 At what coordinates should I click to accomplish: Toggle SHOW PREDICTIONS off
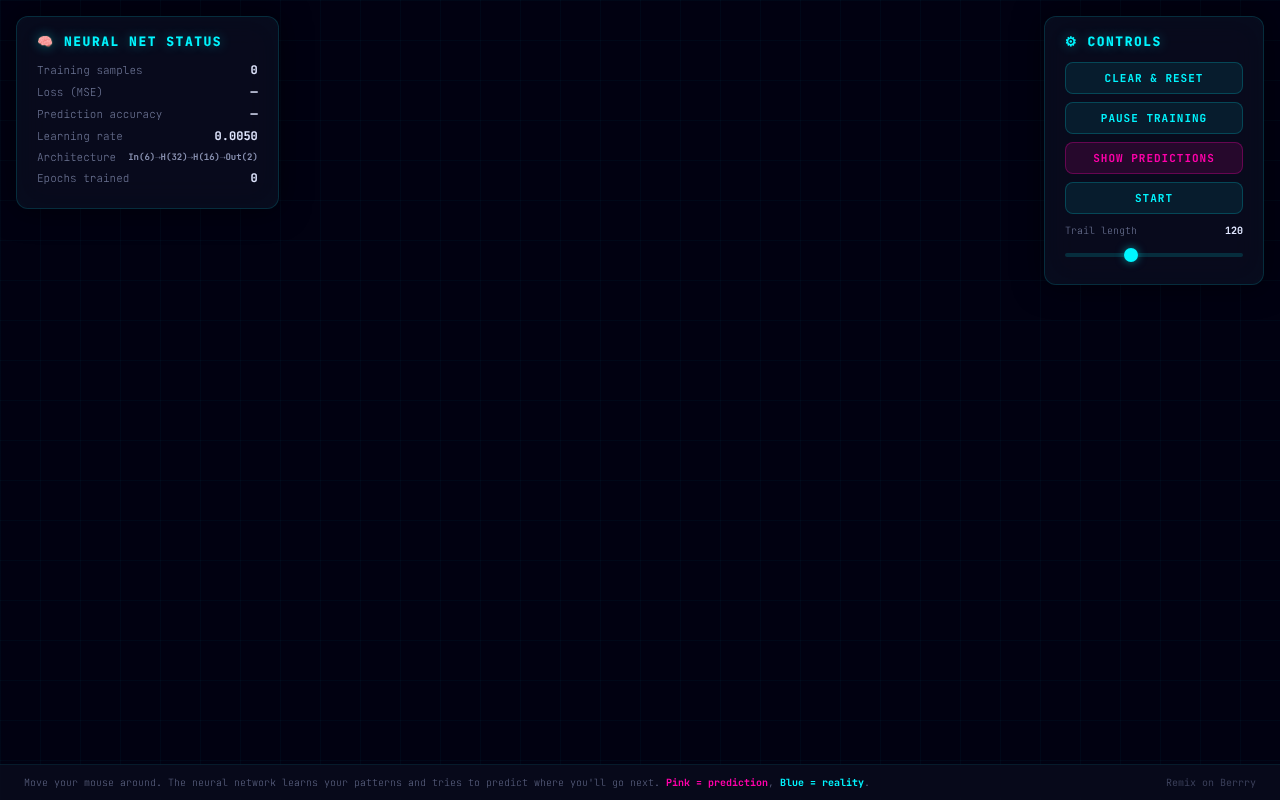(x=1154, y=158)
